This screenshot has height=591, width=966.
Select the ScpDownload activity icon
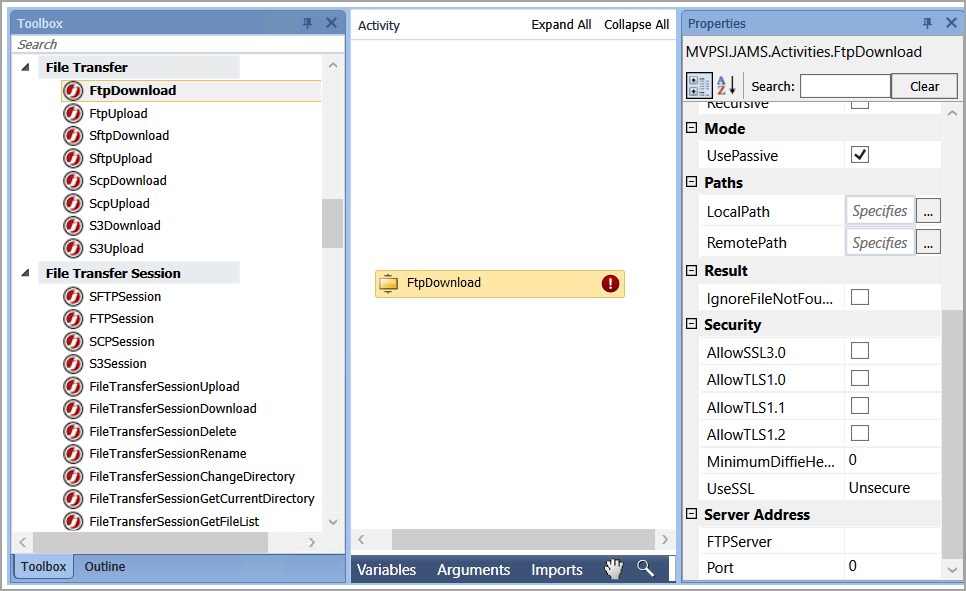73,181
